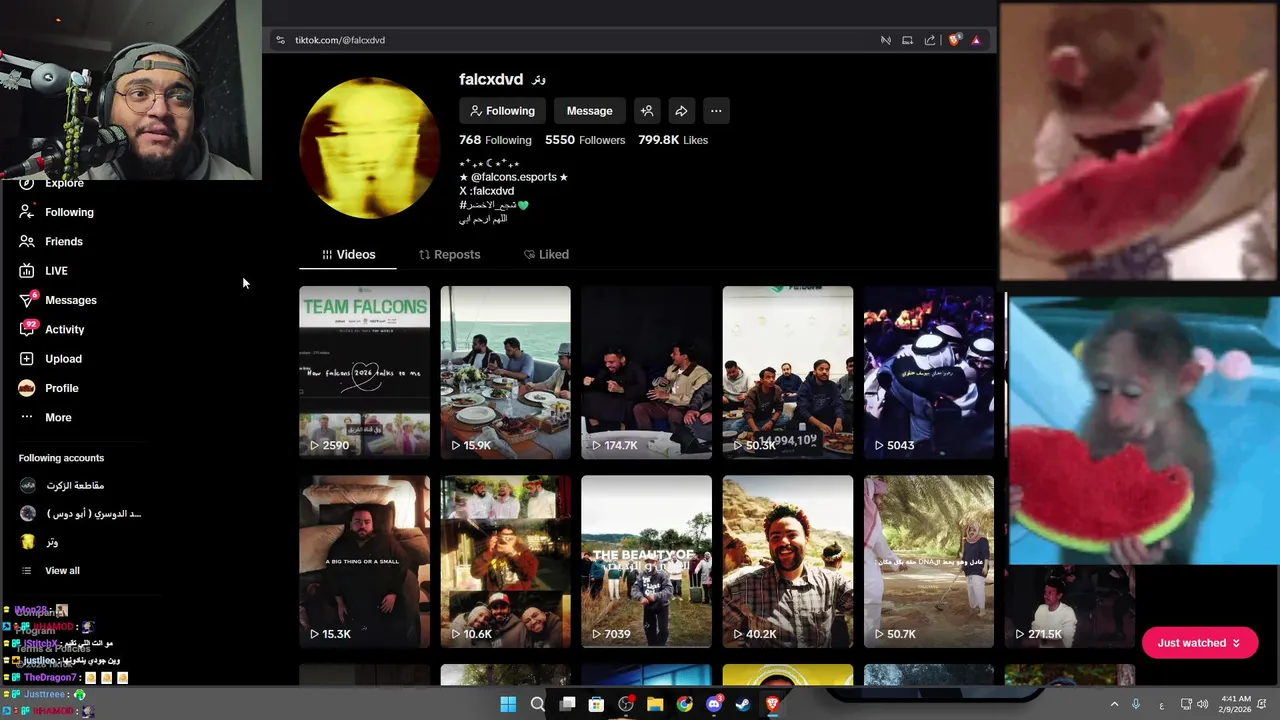Show hidden system tray icons
Viewport: 1280px width, 720px height.
tap(1114, 704)
